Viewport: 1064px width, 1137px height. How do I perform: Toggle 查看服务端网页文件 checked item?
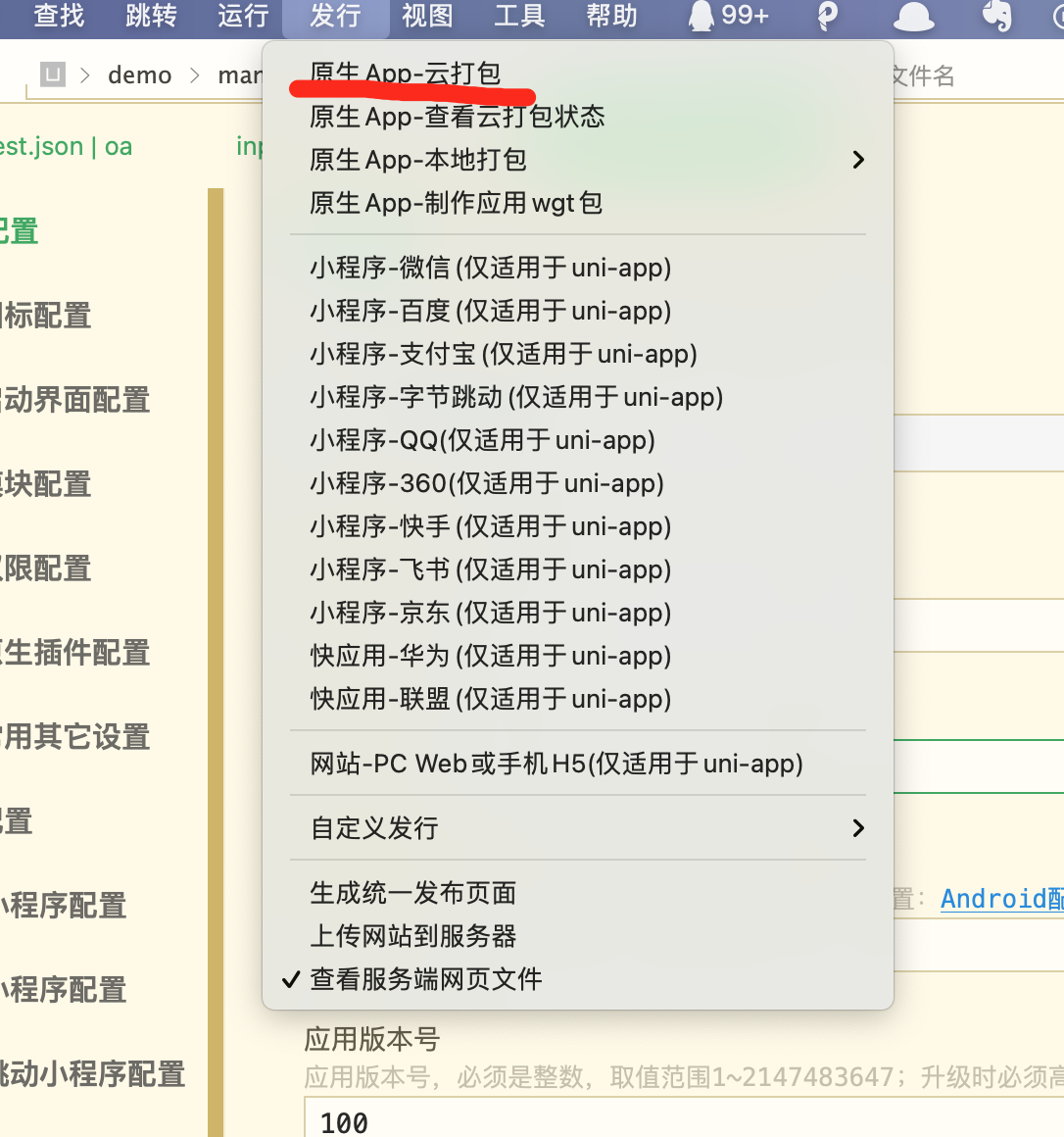pyautogui.click(x=578, y=979)
